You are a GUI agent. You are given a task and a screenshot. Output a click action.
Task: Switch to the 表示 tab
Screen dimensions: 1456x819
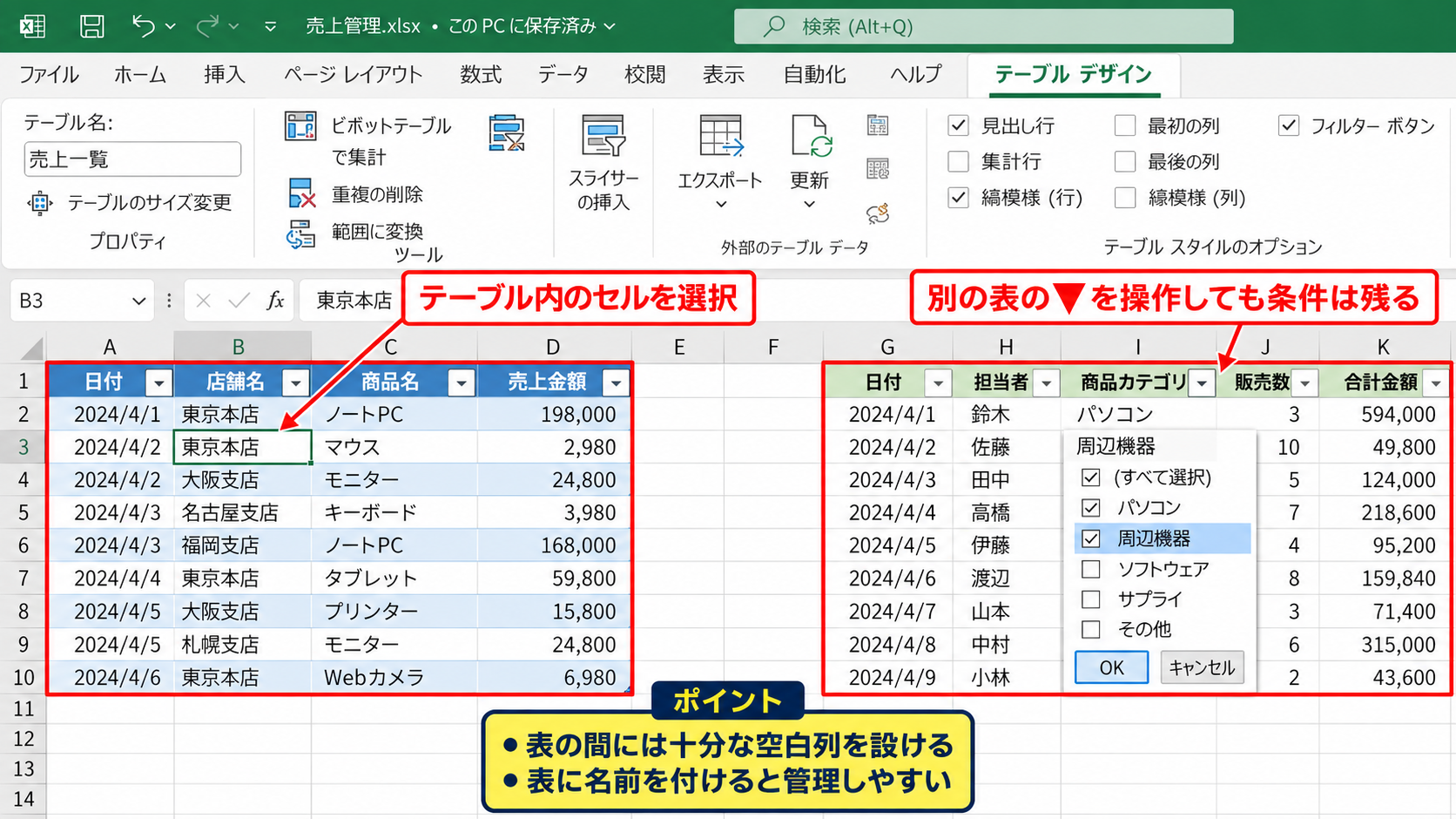click(x=724, y=75)
